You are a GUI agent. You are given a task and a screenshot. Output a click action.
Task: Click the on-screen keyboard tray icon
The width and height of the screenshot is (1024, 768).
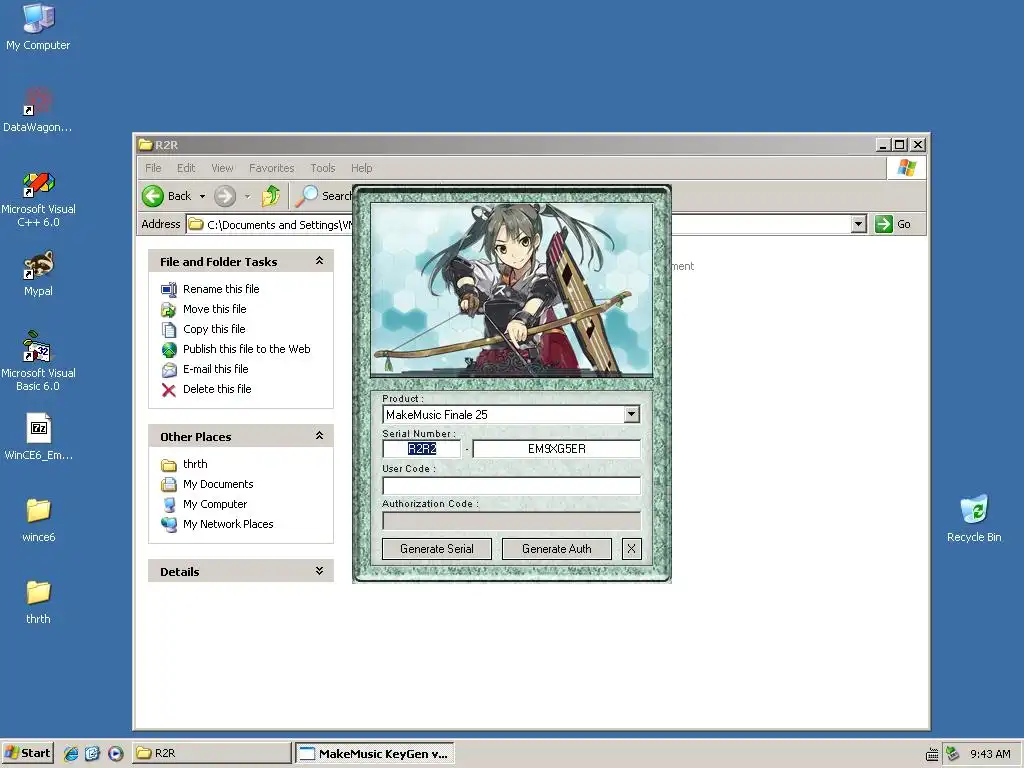click(x=932, y=754)
